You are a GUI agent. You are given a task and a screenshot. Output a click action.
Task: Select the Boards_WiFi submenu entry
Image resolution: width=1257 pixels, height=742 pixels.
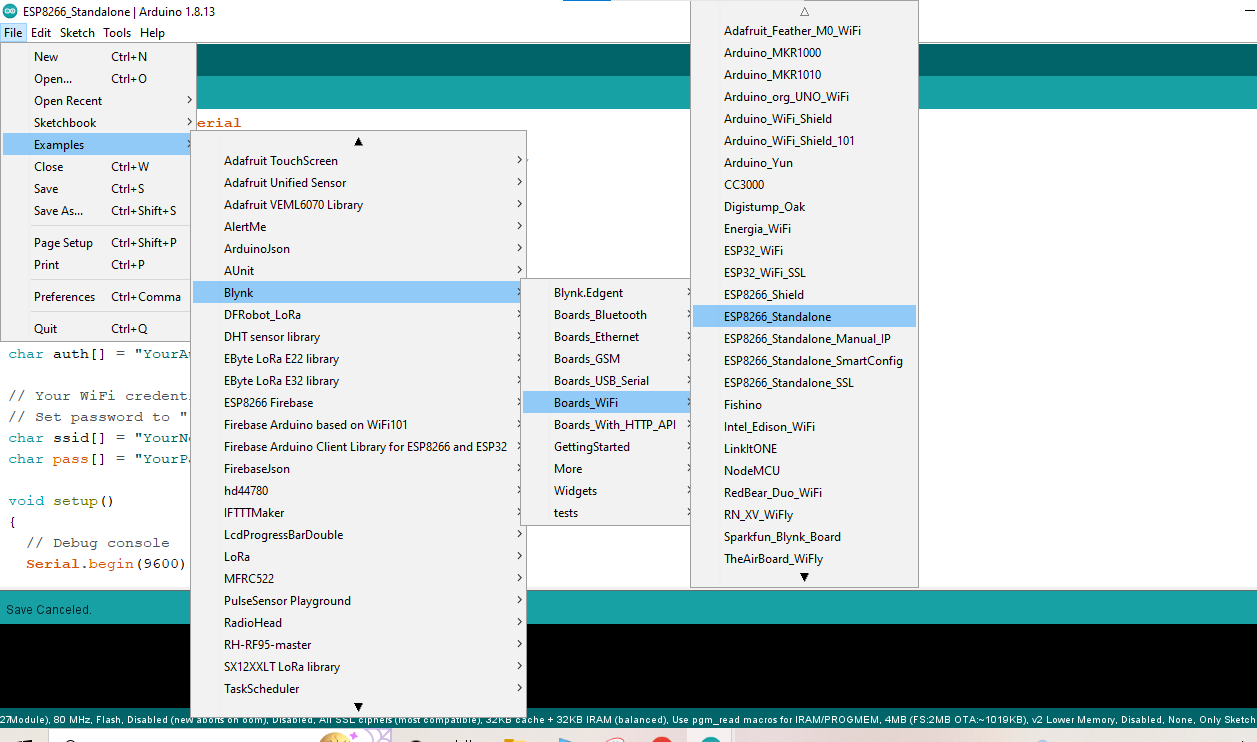[x=607, y=403]
